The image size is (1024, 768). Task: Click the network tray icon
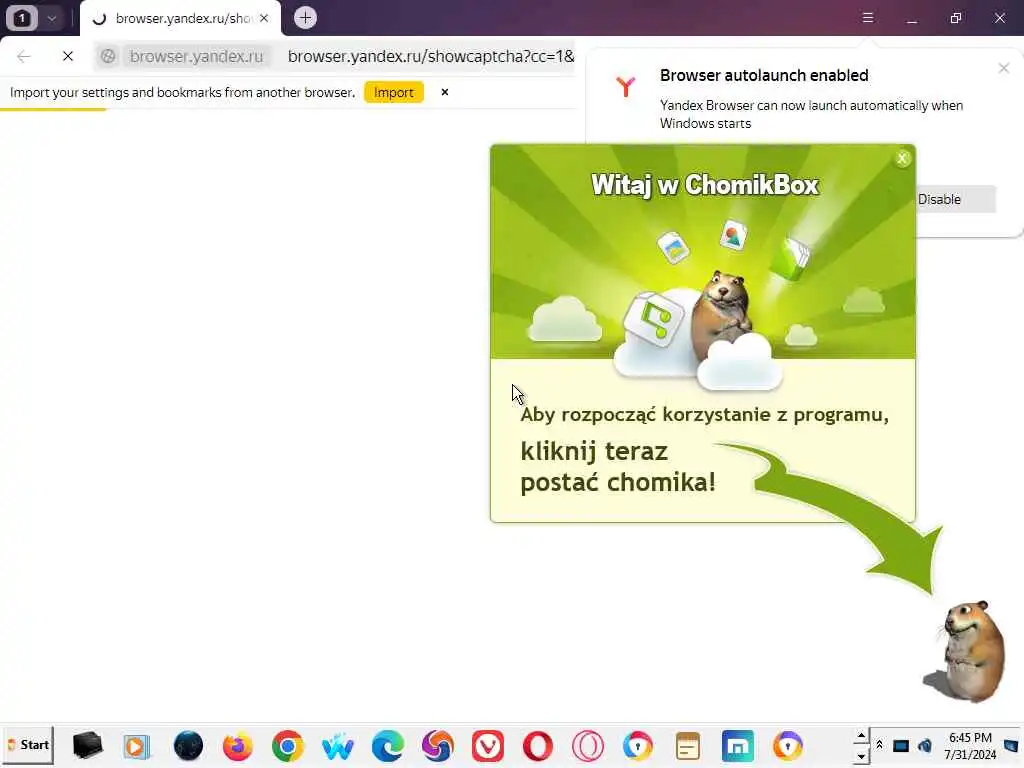pyautogui.click(x=901, y=746)
